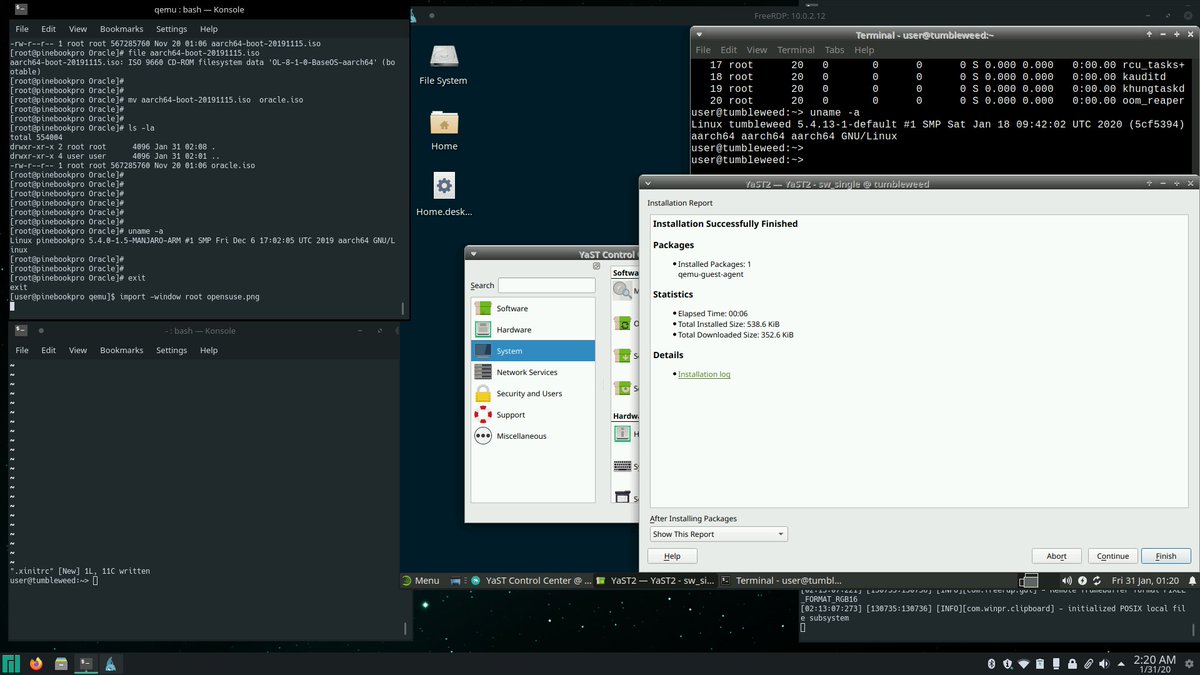
Task: Open Bookmarks menu in qemu Konsole
Action: tap(121, 29)
